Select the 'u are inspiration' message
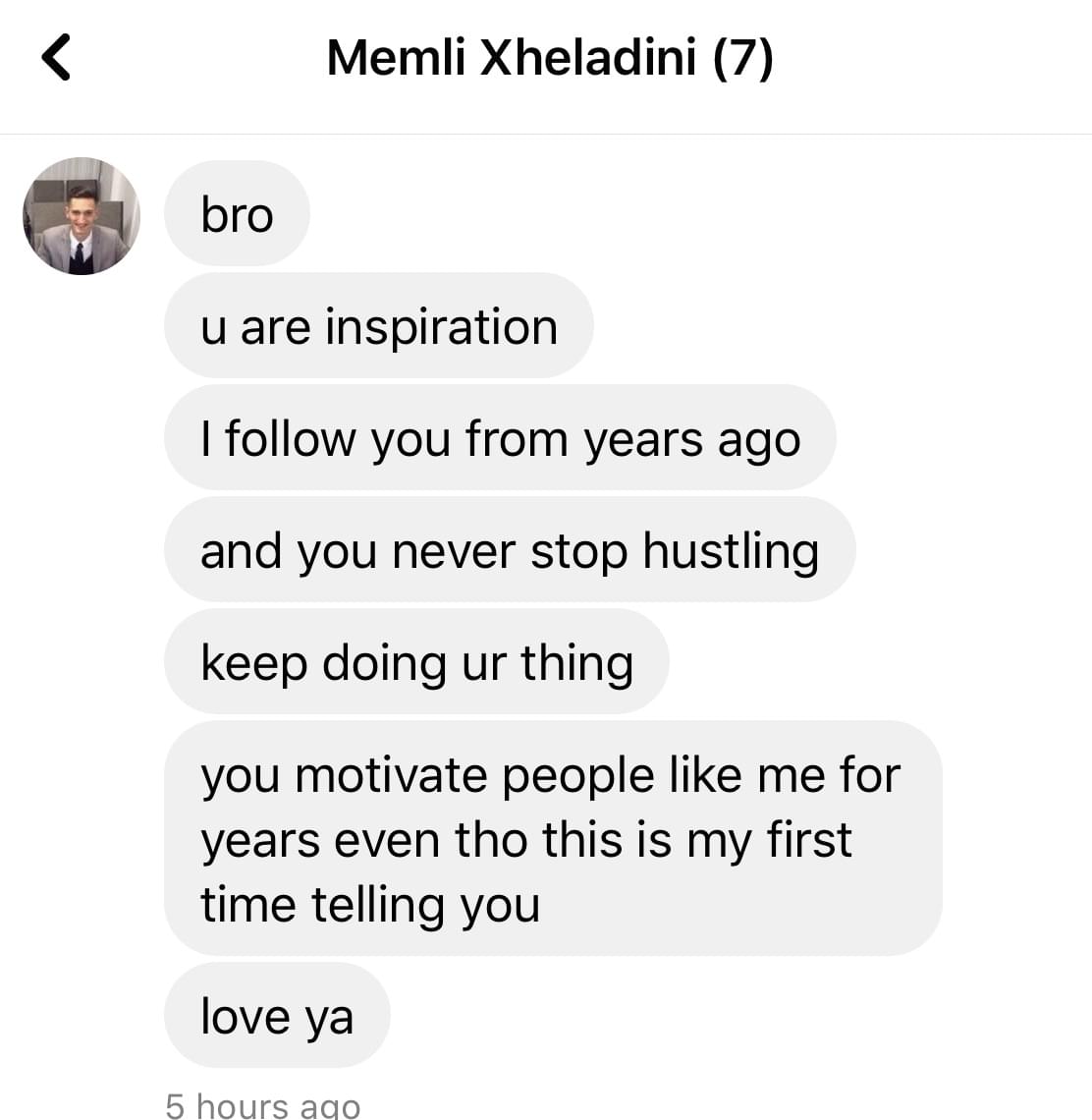The height and width of the screenshot is (1120, 1092). pyautogui.click(x=379, y=326)
